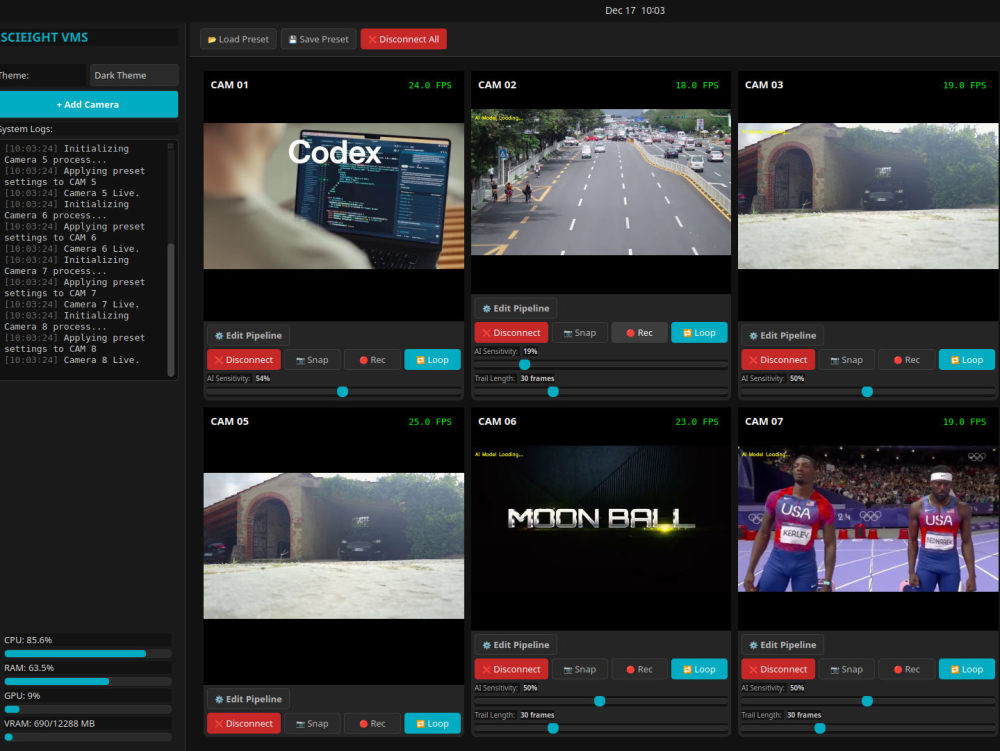Click the system log text area
Viewport: 1000px width, 751px height.
tap(83, 259)
